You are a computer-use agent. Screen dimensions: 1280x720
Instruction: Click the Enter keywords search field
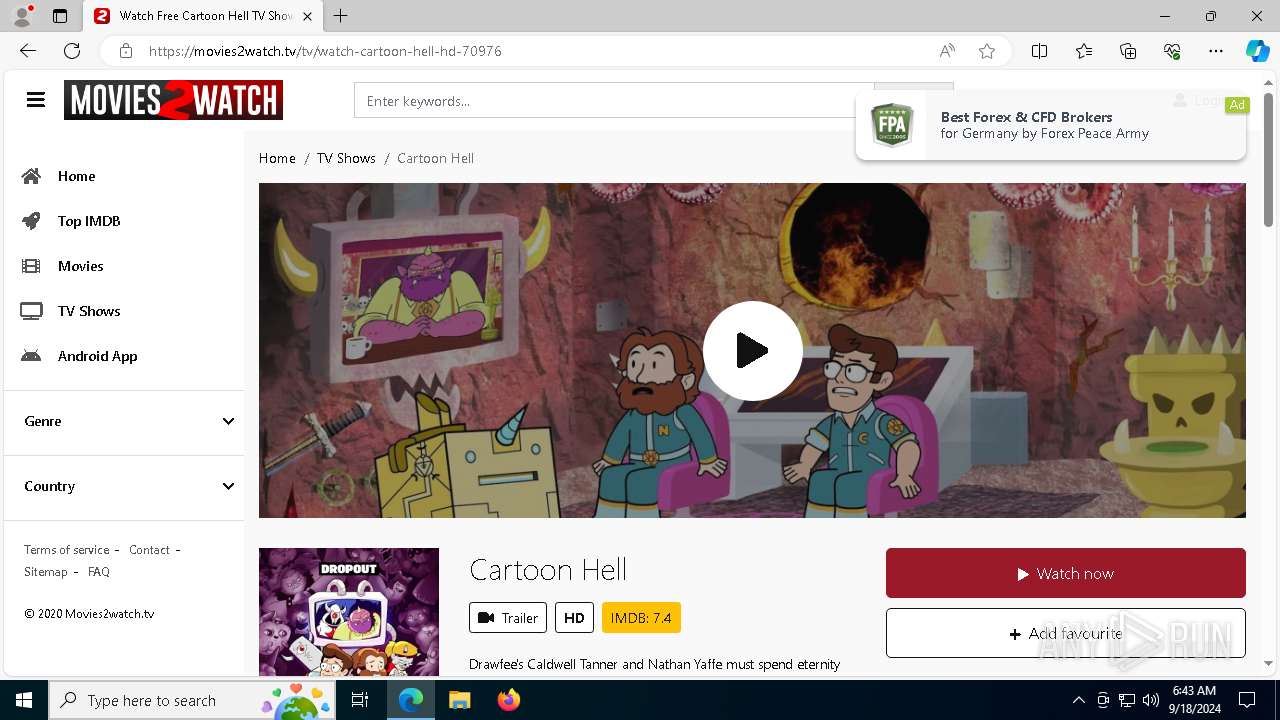[x=614, y=101]
